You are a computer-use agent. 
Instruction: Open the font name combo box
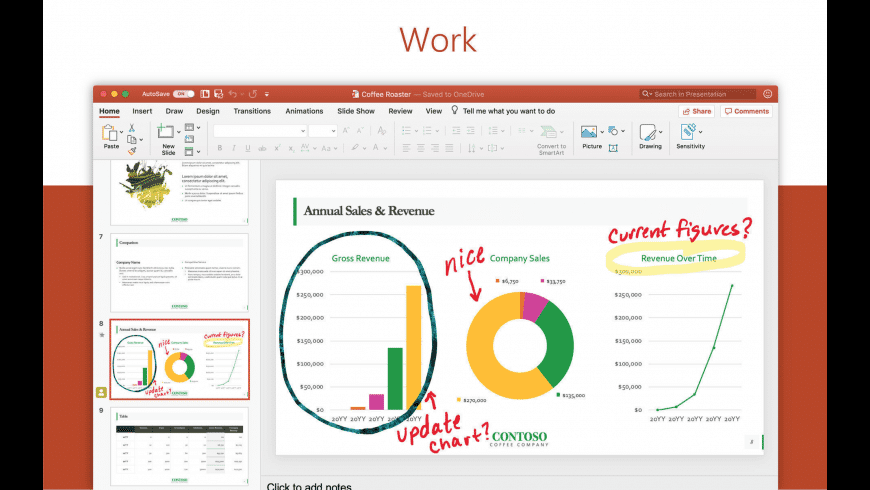[260, 131]
